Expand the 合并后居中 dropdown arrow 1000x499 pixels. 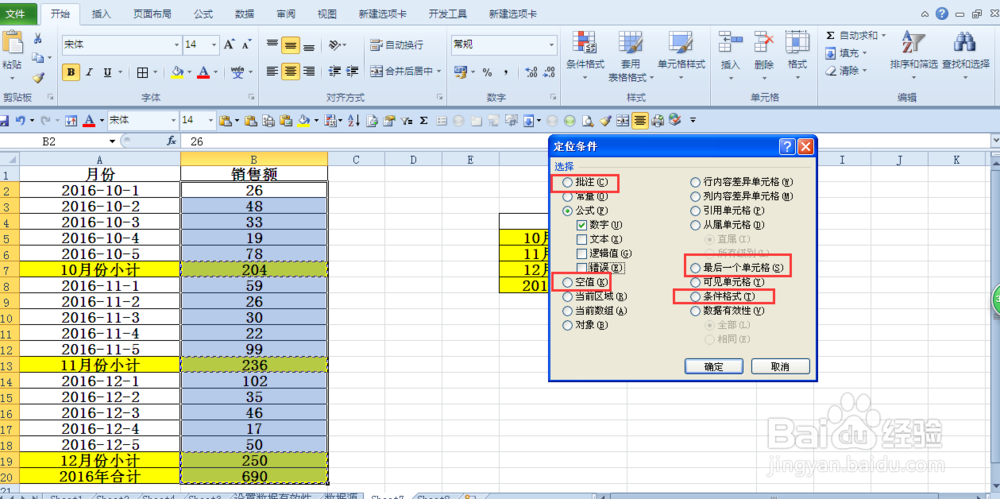point(439,71)
